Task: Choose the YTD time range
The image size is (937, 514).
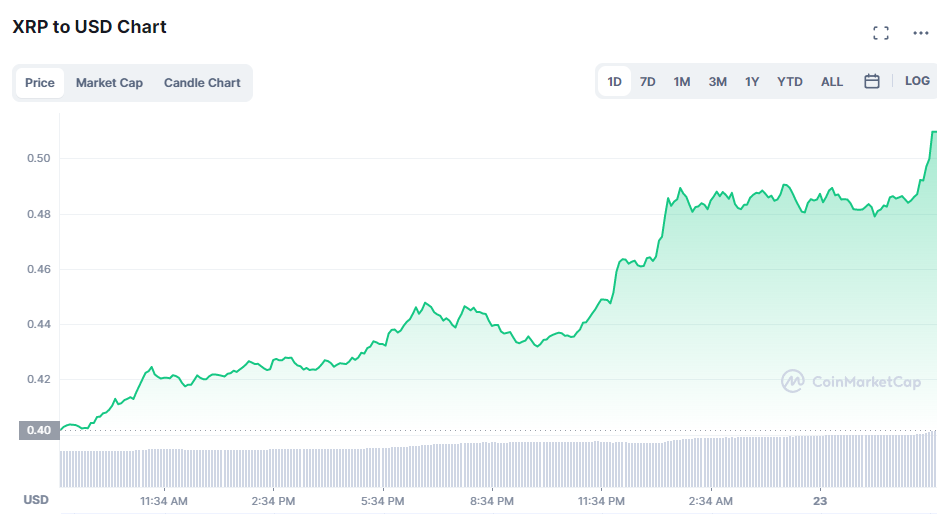Action: [x=789, y=82]
